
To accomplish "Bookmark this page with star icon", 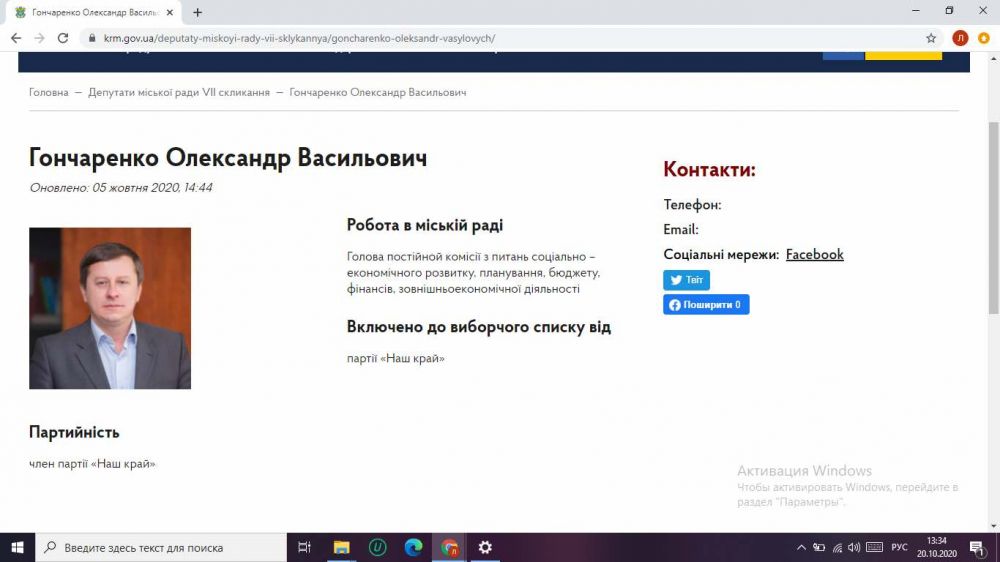I will click(x=931, y=38).
